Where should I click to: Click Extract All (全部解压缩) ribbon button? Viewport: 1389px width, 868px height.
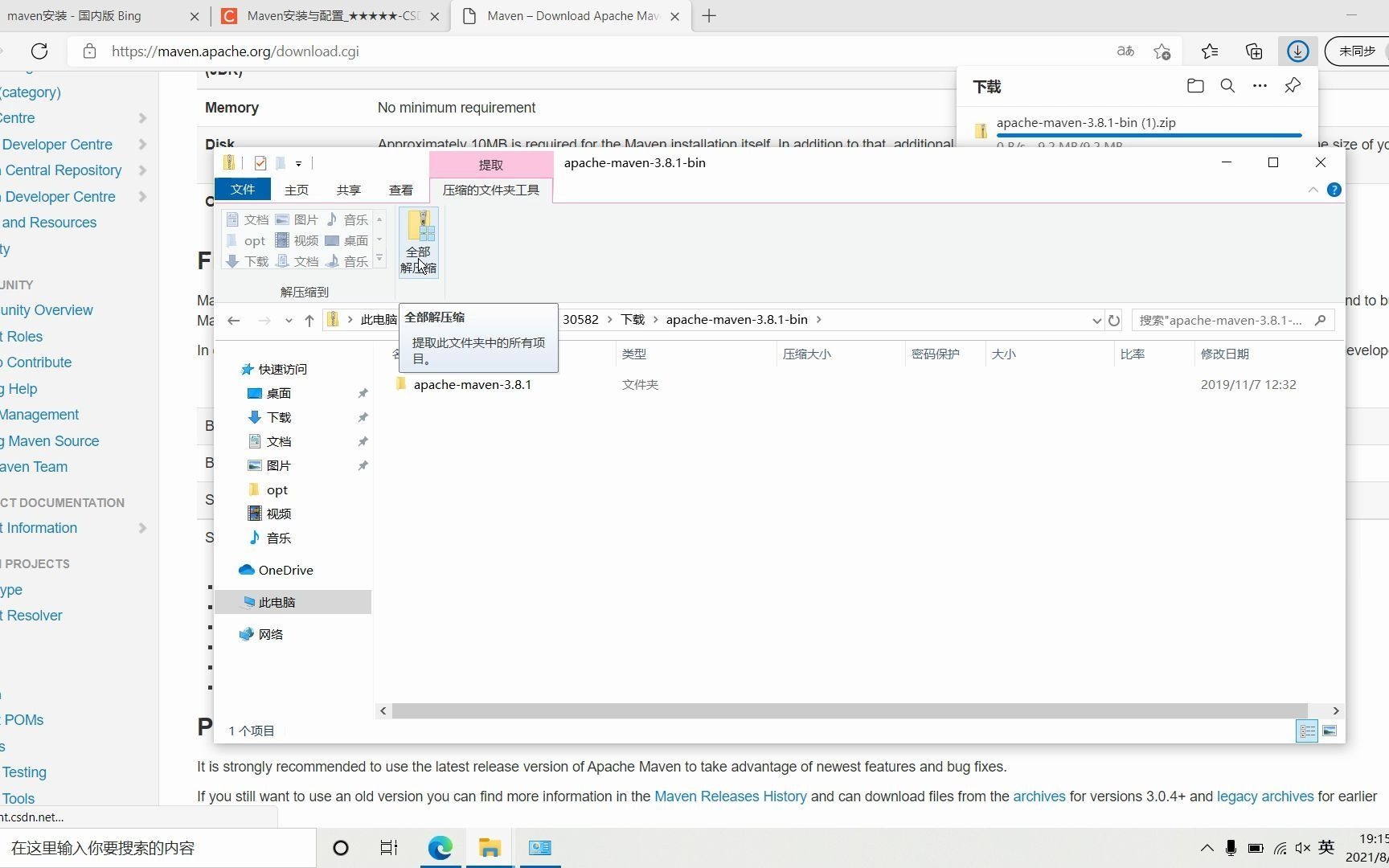(x=418, y=242)
